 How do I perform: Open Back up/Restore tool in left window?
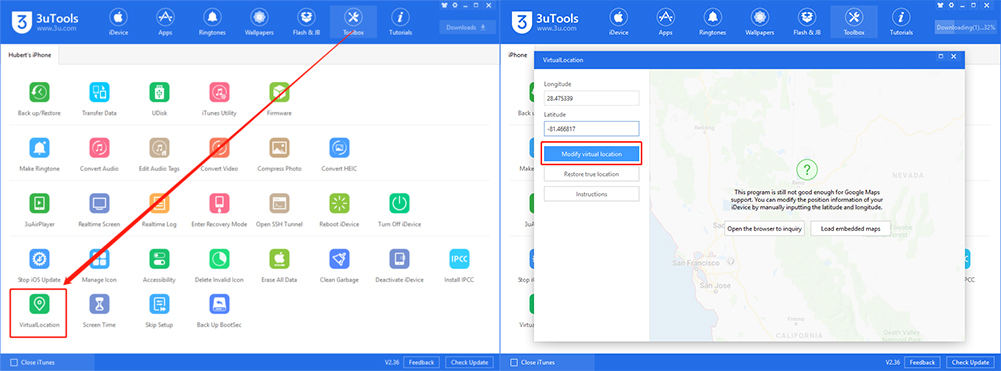pyautogui.click(x=40, y=93)
